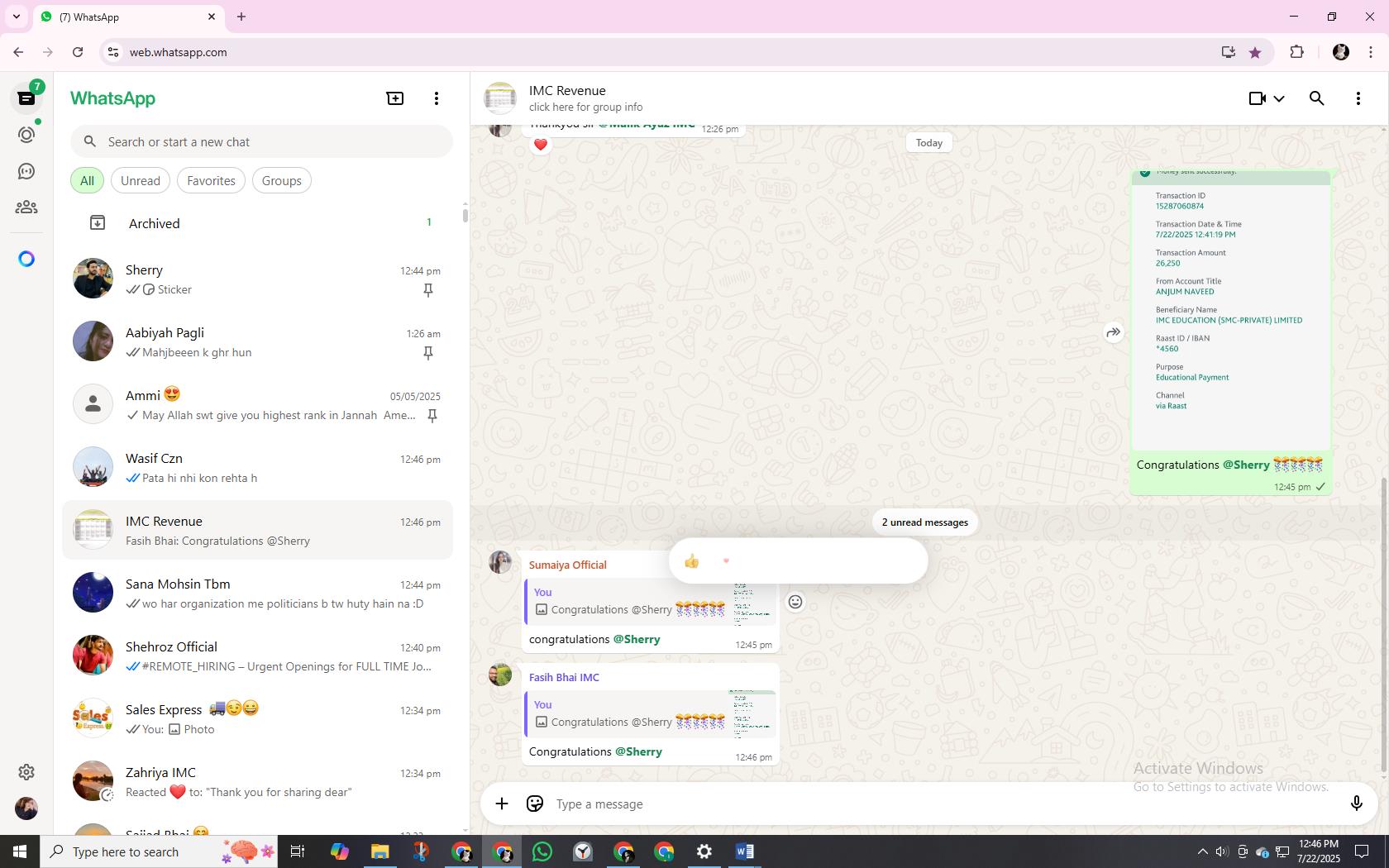1389x868 pixels.
Task: Open Windows Start menu
Action: click(x=20, y=851)
